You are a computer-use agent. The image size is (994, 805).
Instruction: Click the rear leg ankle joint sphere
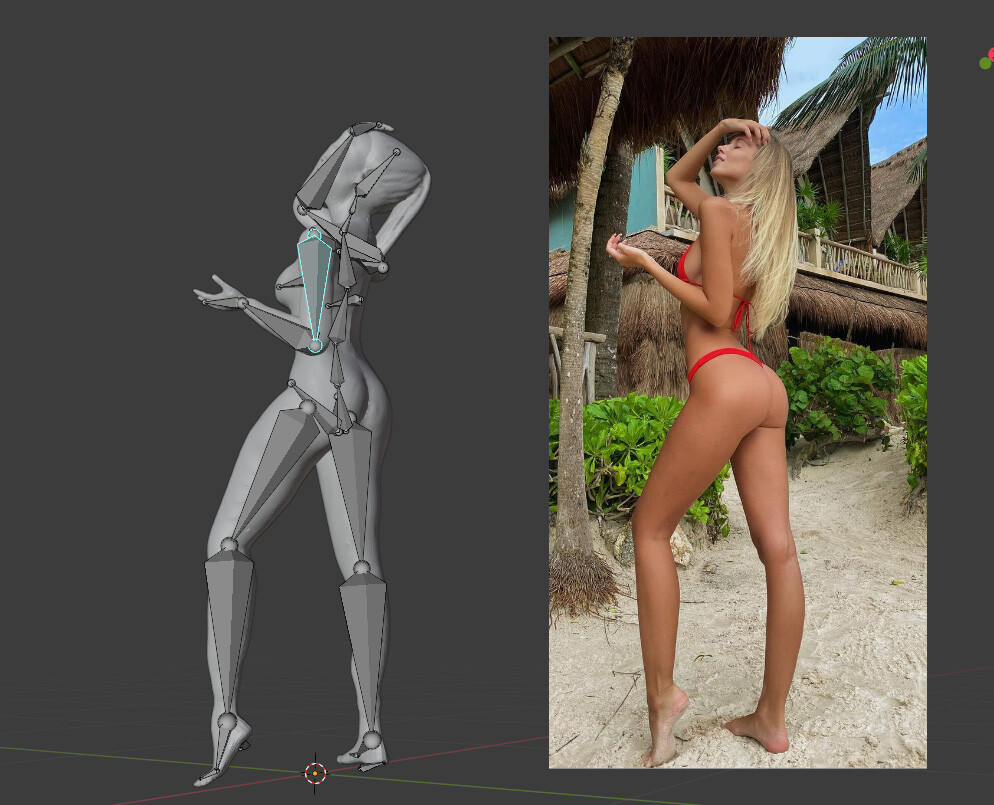click(372, 740)
